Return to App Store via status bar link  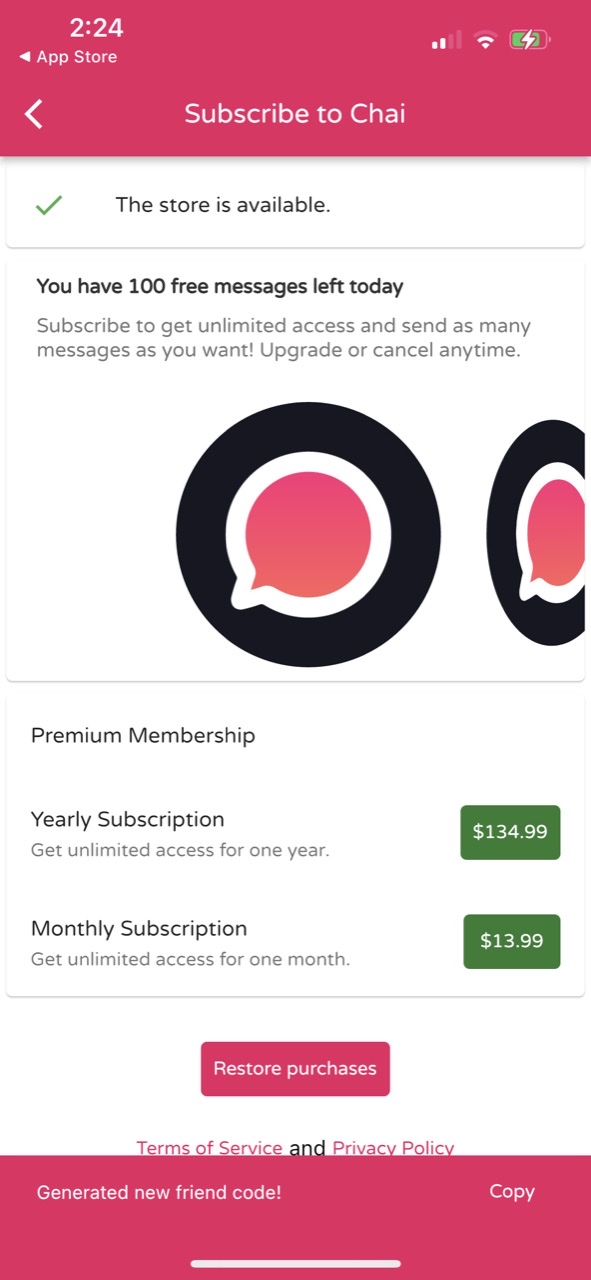(x=69, y=57)
